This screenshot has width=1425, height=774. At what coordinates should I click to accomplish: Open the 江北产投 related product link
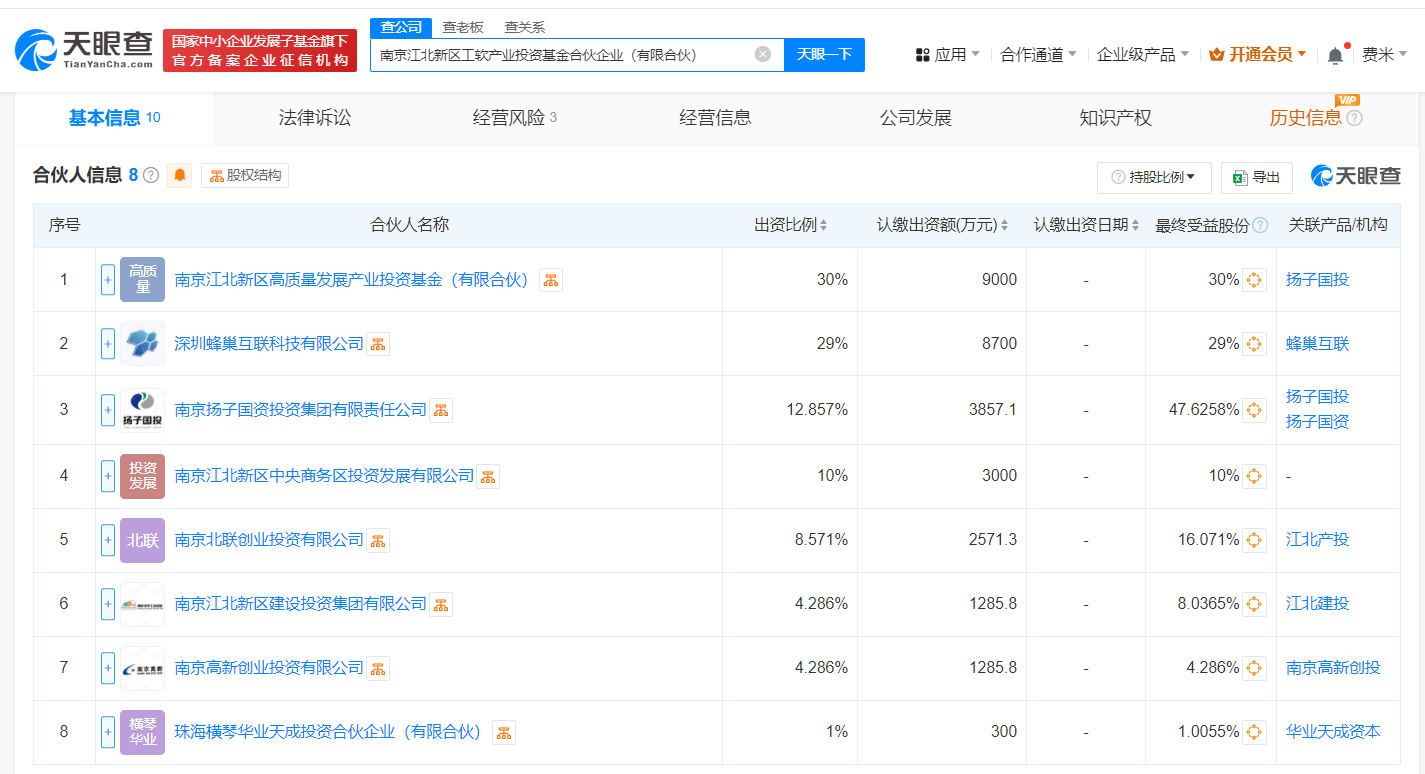tap(1317, 540)
